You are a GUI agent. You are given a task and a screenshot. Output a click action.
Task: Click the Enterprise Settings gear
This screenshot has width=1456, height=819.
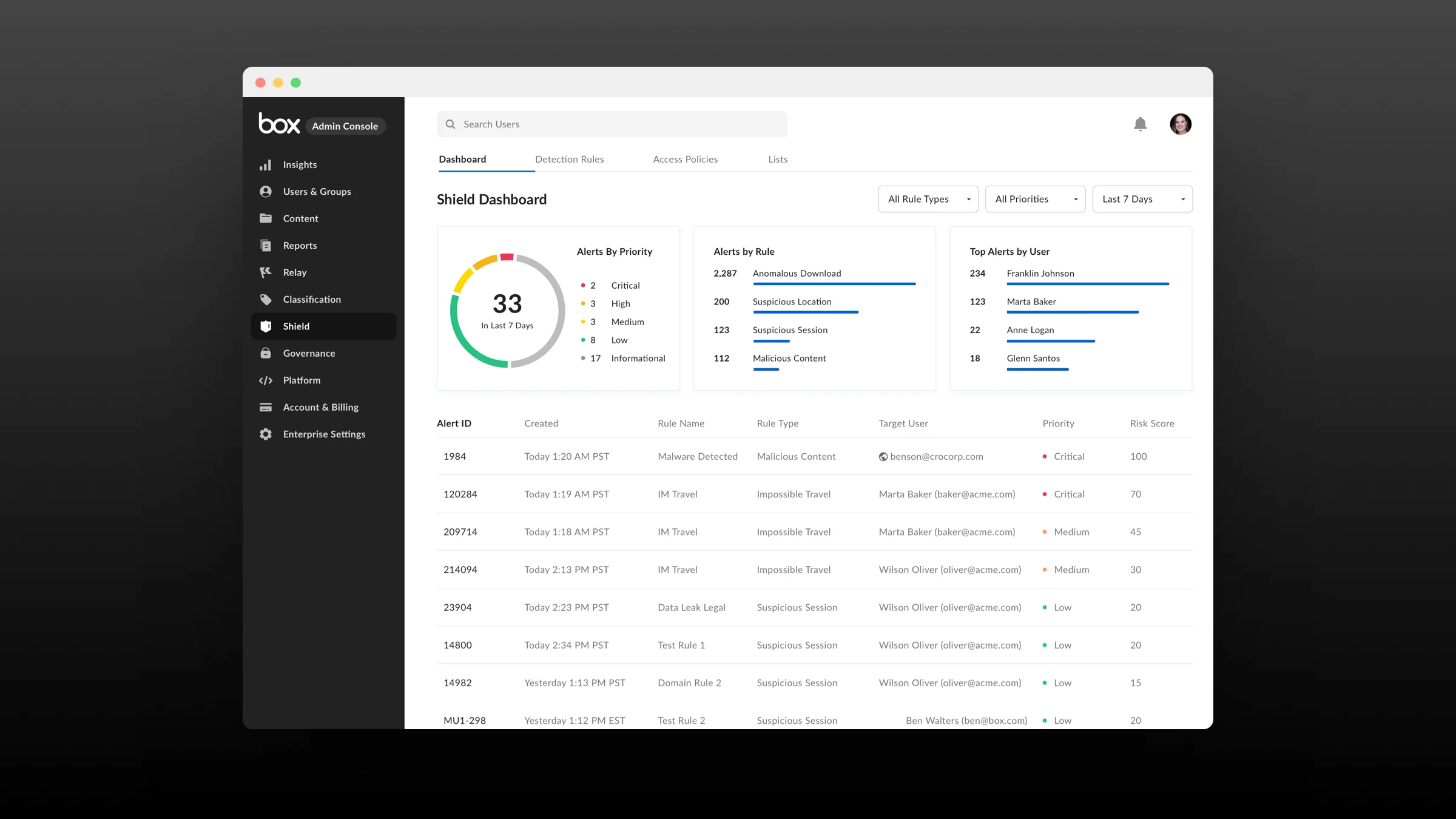pos(266,434)
